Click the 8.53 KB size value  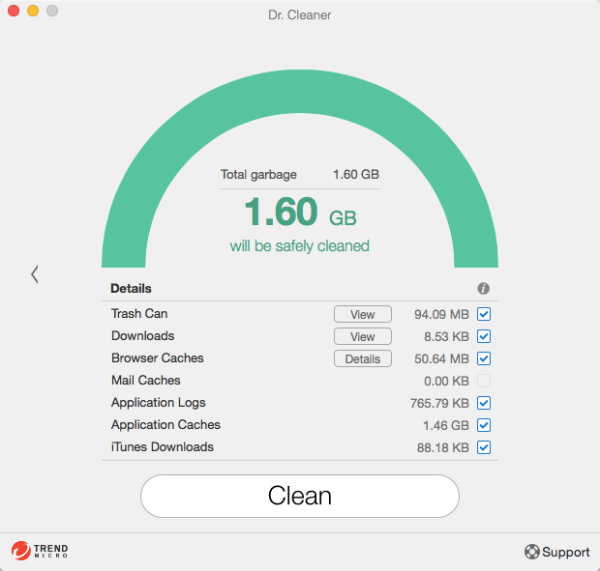pos(447,336)
